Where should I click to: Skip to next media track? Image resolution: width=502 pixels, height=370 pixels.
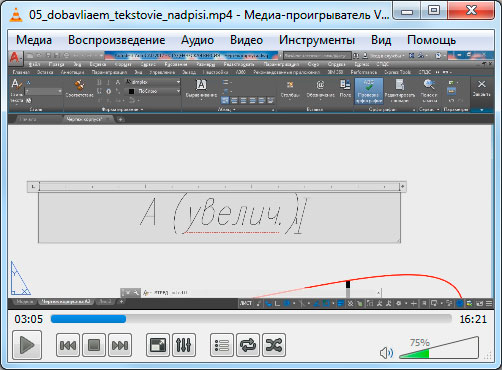click(120, 345)
